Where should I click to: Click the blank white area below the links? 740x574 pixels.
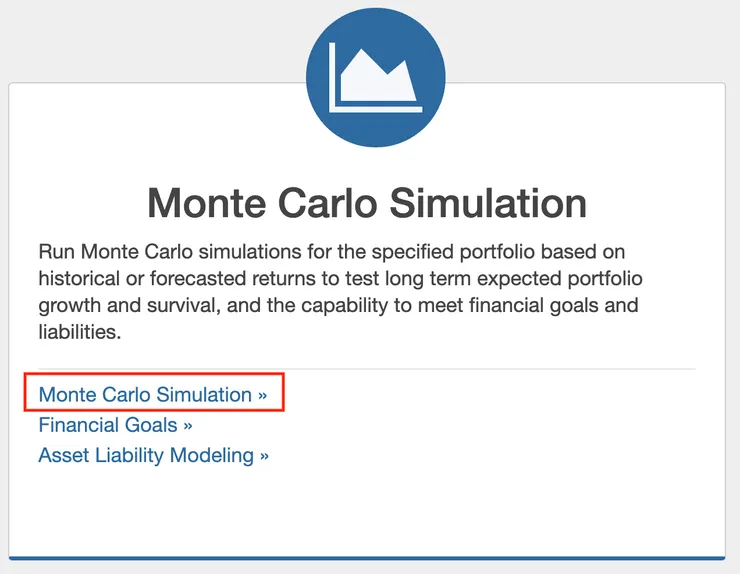[x=367, y=510]
